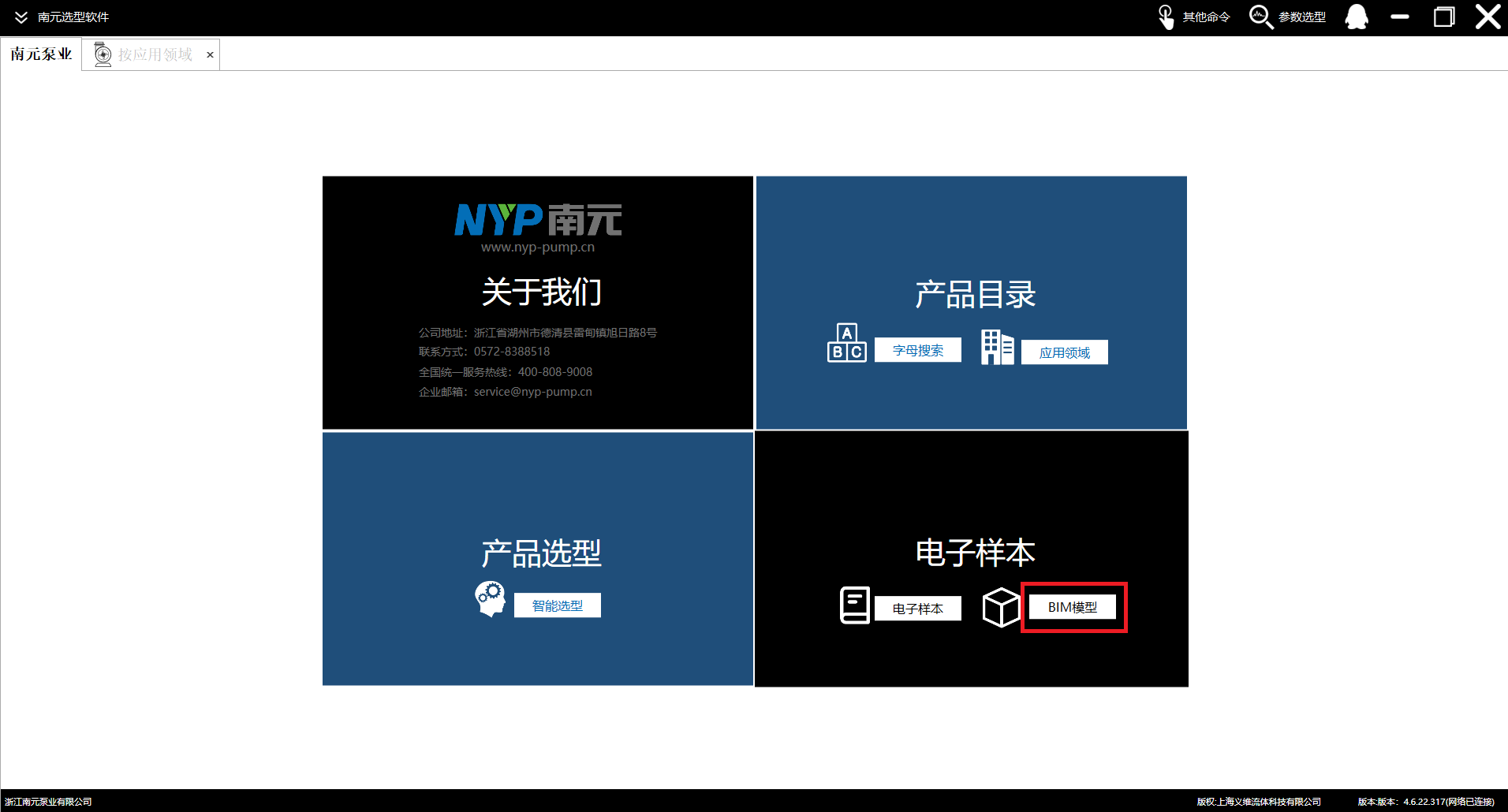
Task: Expand the double-chevron menu in title bar
Action: [21, 17]
